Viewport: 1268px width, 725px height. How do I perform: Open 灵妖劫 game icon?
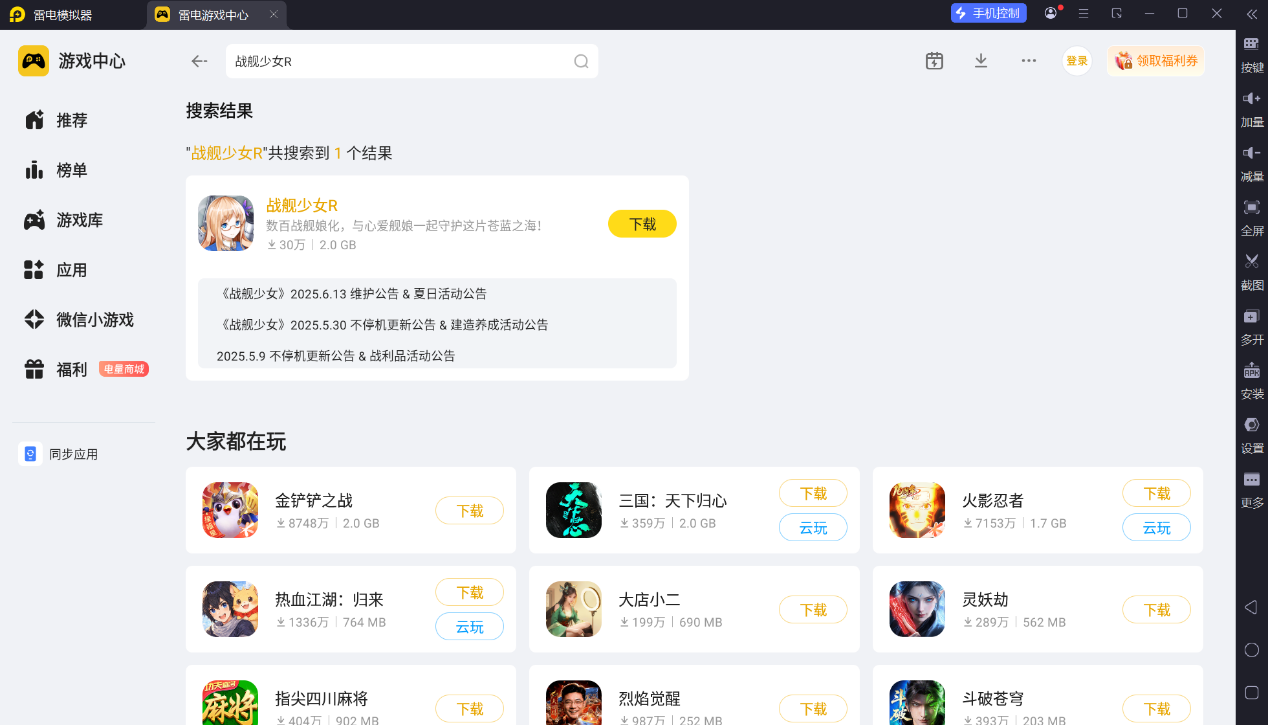click(x=917, y=609)
